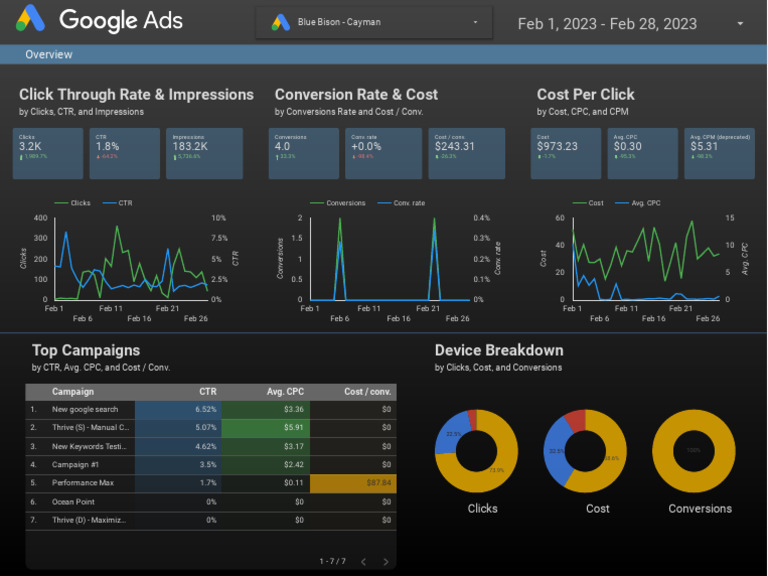Click the Avg. CPC legend entry
768x576 pixels.
[x=637, y=203]
